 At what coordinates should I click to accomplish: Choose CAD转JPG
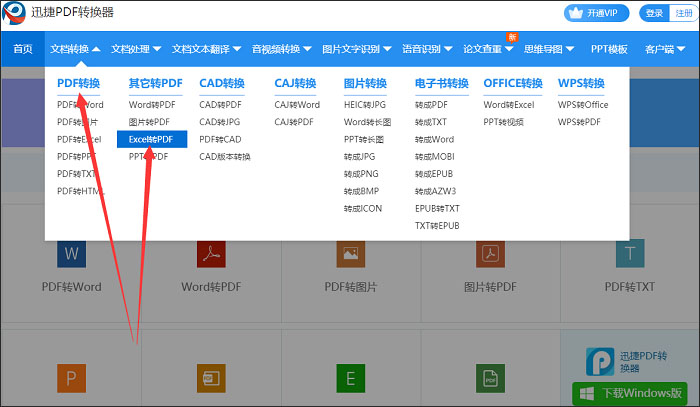click(x=219, y=122)
